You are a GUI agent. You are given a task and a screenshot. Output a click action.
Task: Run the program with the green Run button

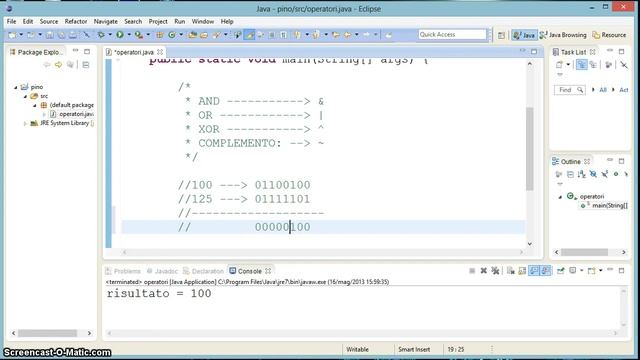tap(120, 35)
